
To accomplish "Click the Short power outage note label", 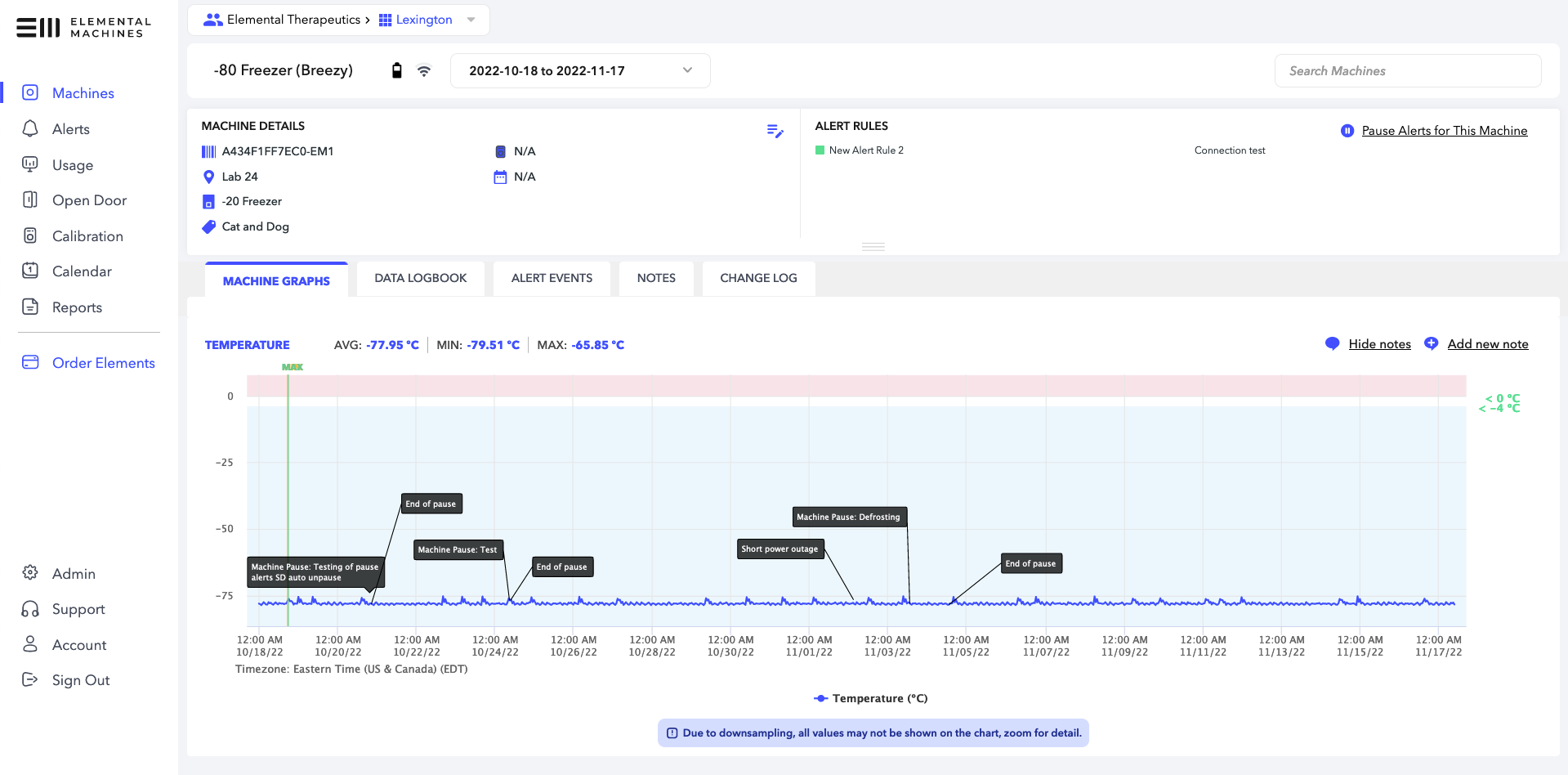I will pos(780,549).
